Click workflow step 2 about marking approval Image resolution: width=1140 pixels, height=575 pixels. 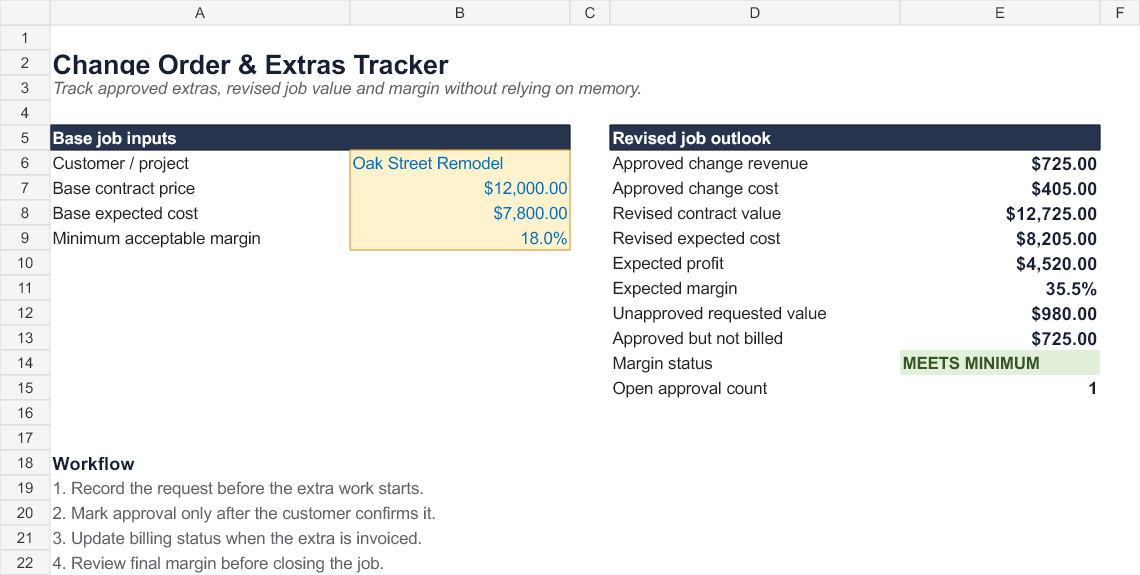(244, 513)
